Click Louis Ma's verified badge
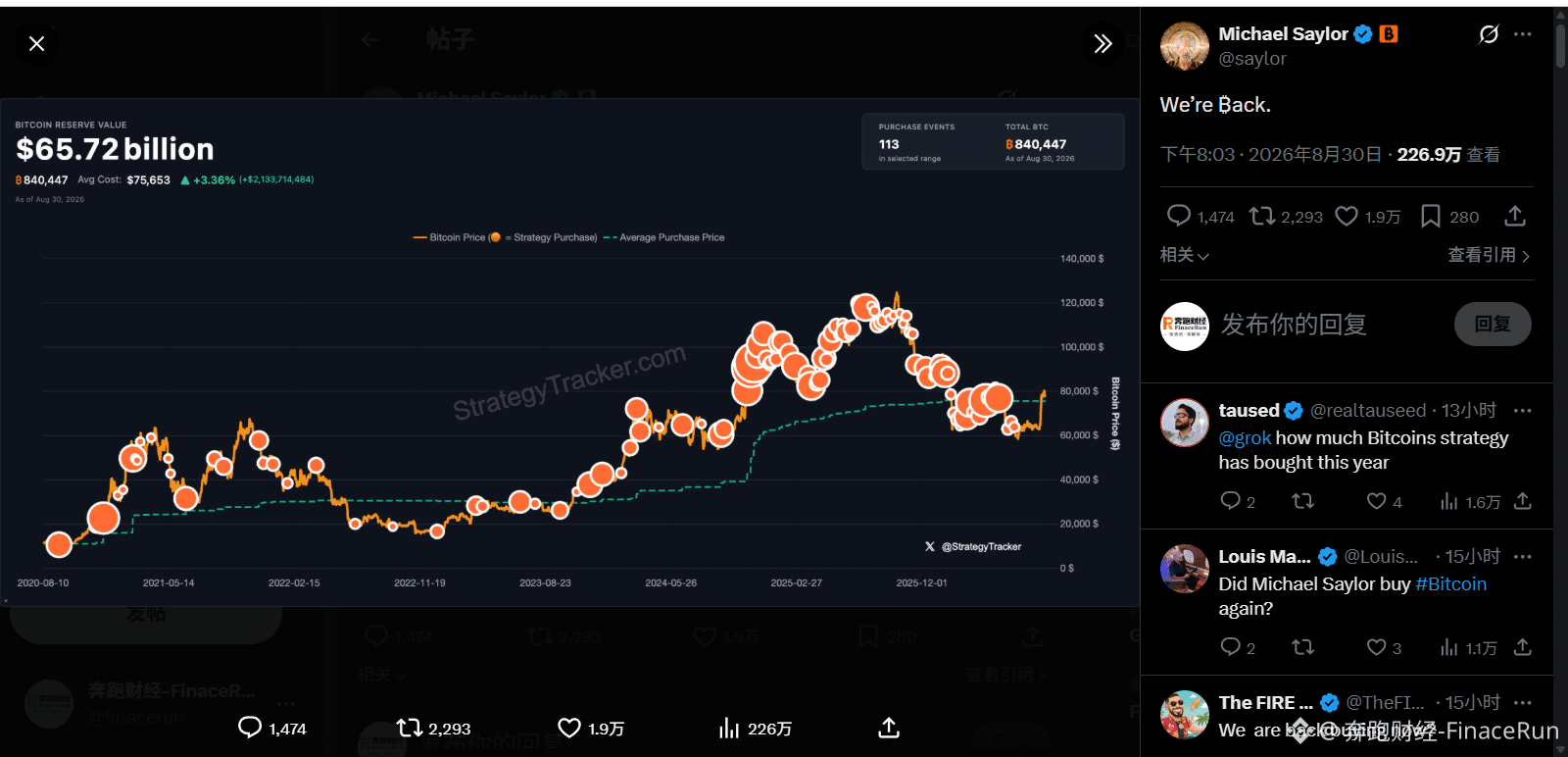The image size is (1568, 757). point(1328,557)
